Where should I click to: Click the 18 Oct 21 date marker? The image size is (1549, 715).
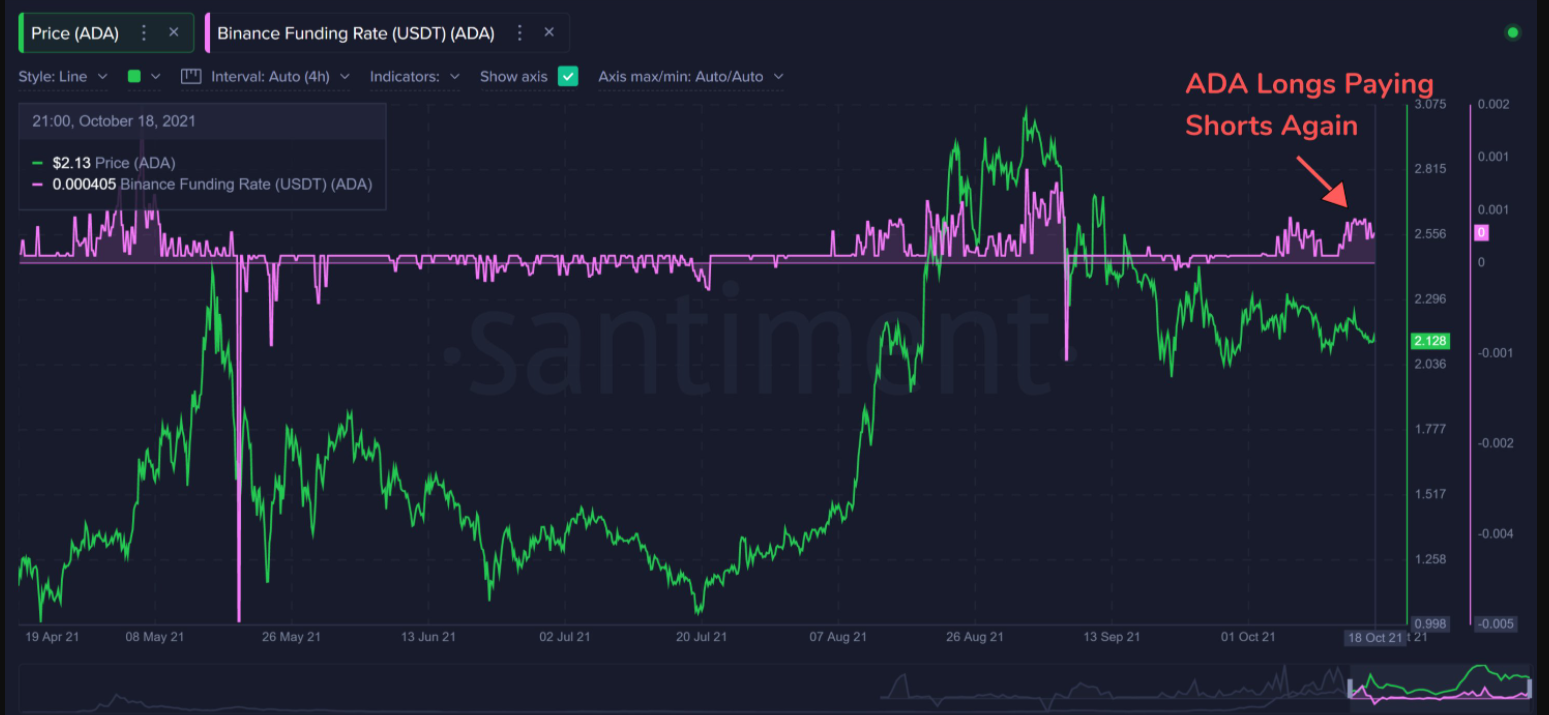1375,638
